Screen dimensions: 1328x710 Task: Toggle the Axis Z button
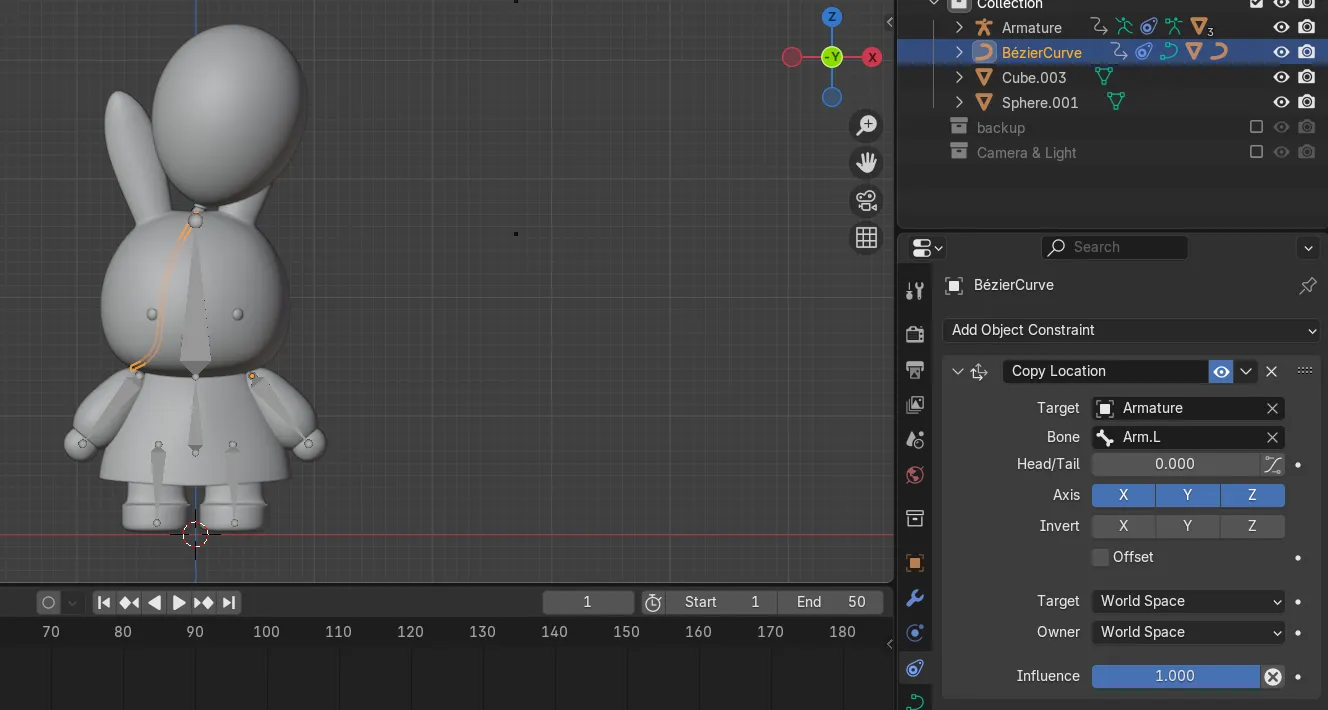click(1252, 495)
